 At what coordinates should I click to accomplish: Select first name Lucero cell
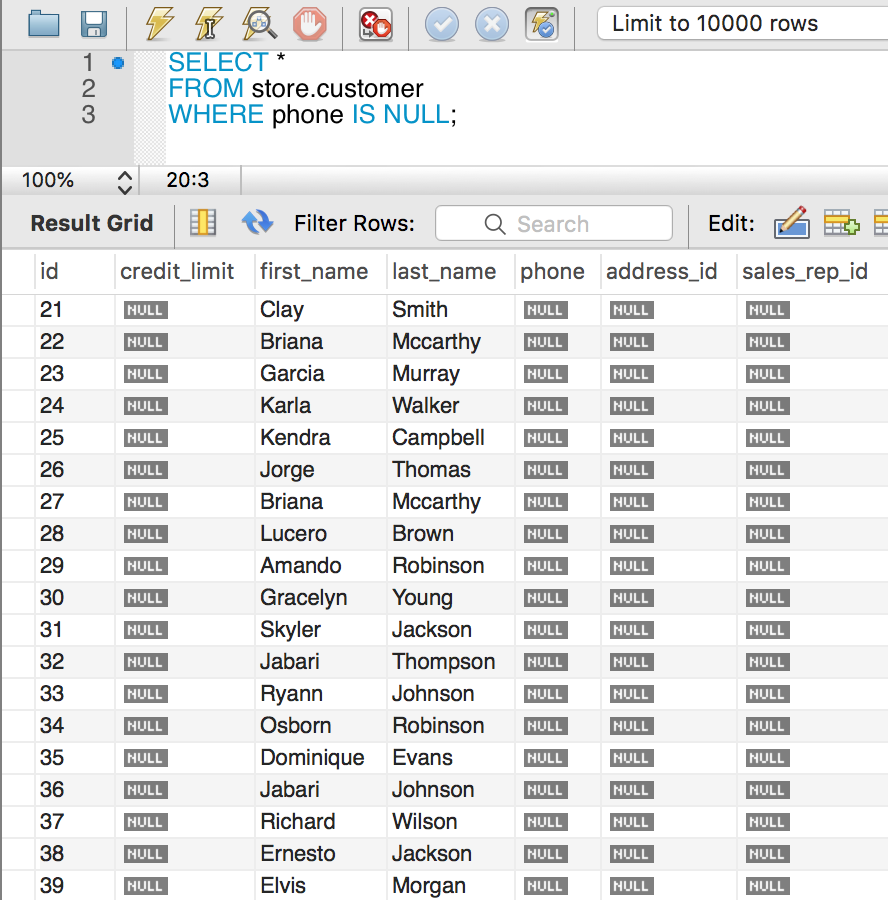pyautogui.click(x=321, y=534)
